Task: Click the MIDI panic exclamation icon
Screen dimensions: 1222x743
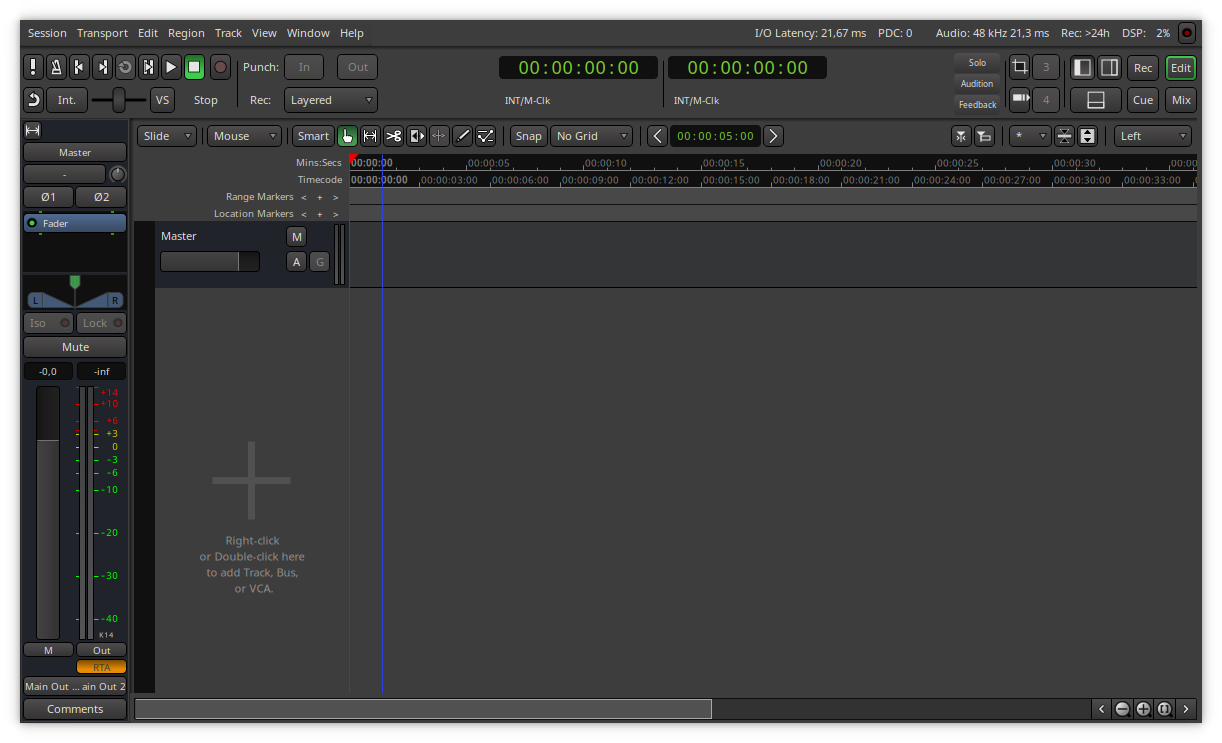Action: (x=33, y=67)
